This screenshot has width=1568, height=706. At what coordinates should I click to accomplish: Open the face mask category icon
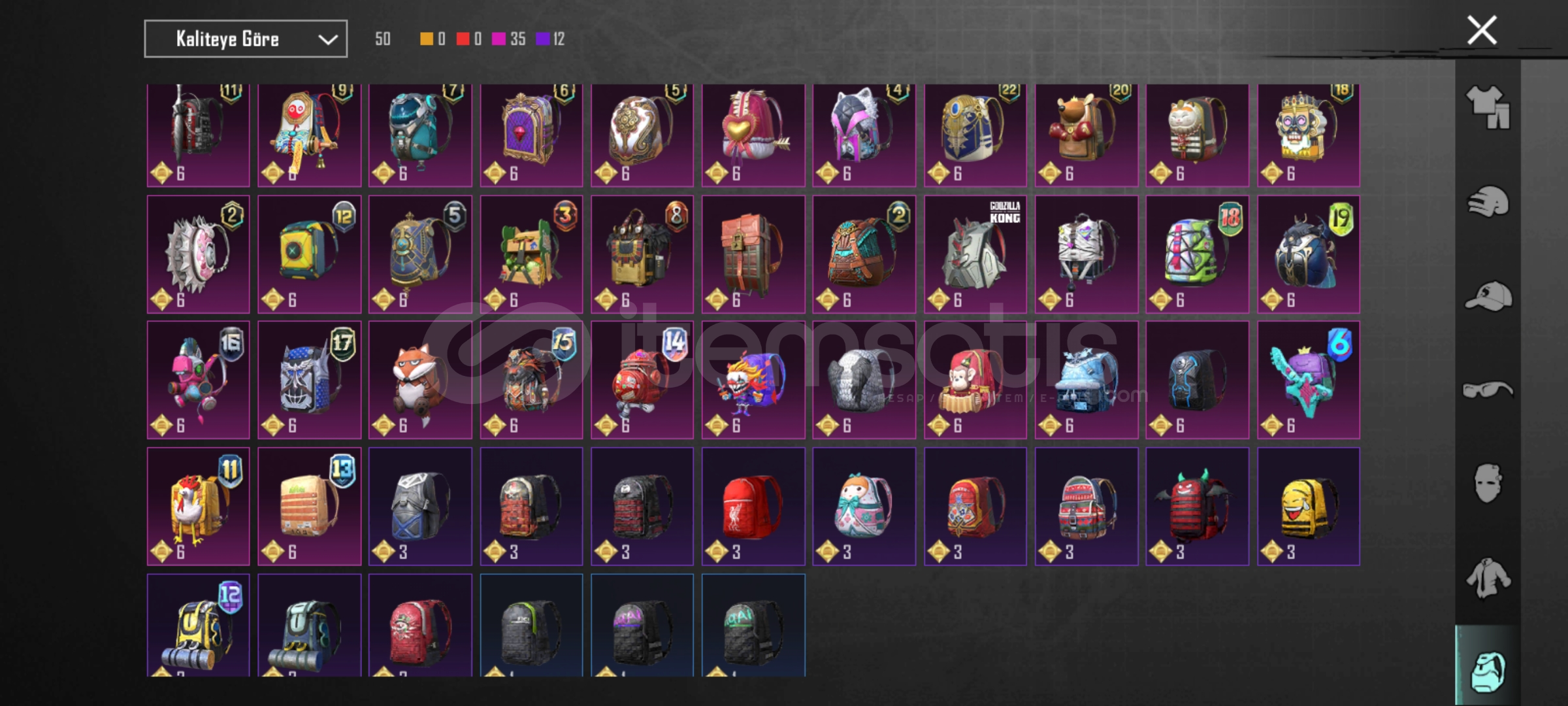point(1488,483)
